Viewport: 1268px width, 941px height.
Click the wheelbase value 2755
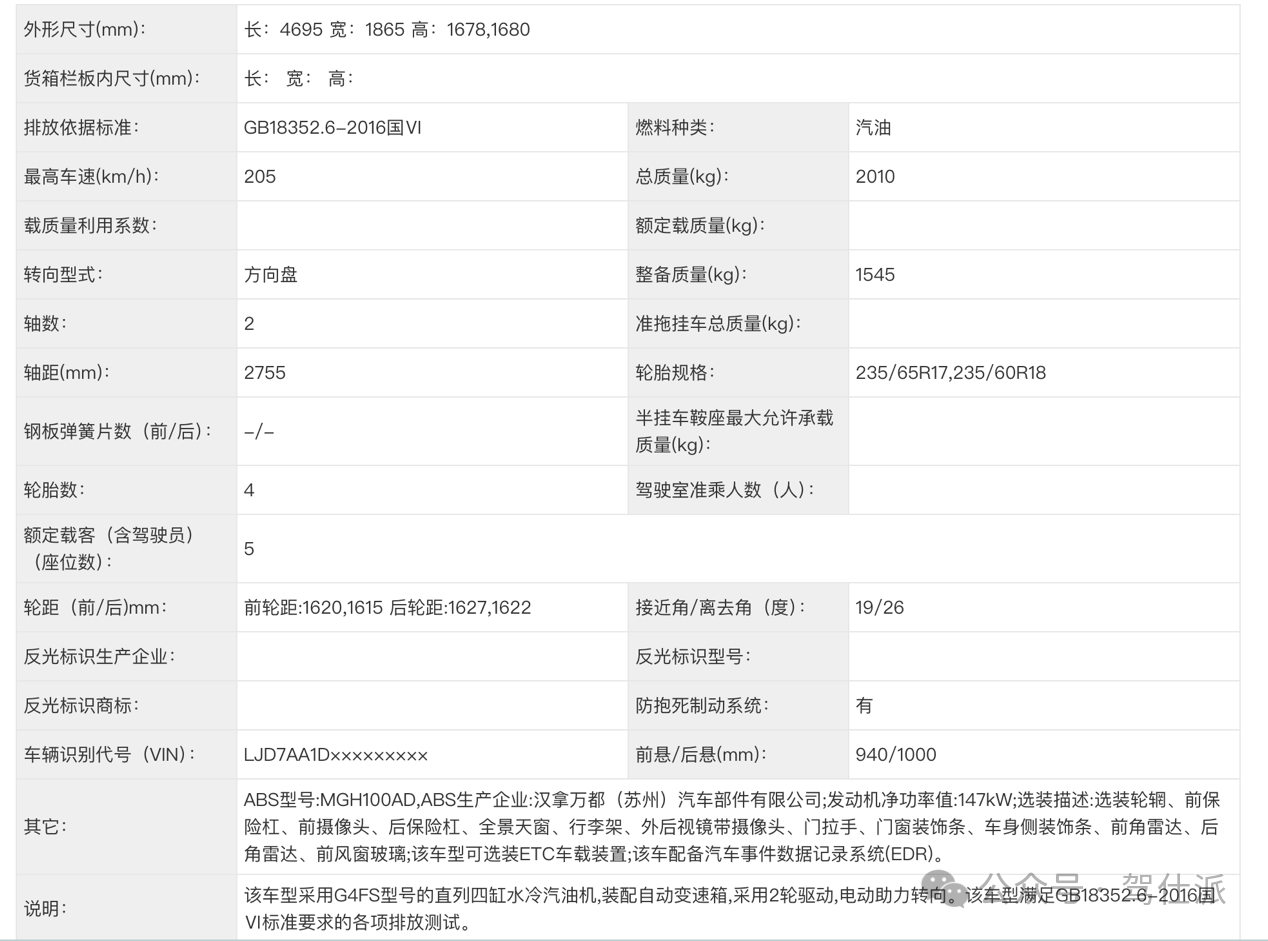265,372
